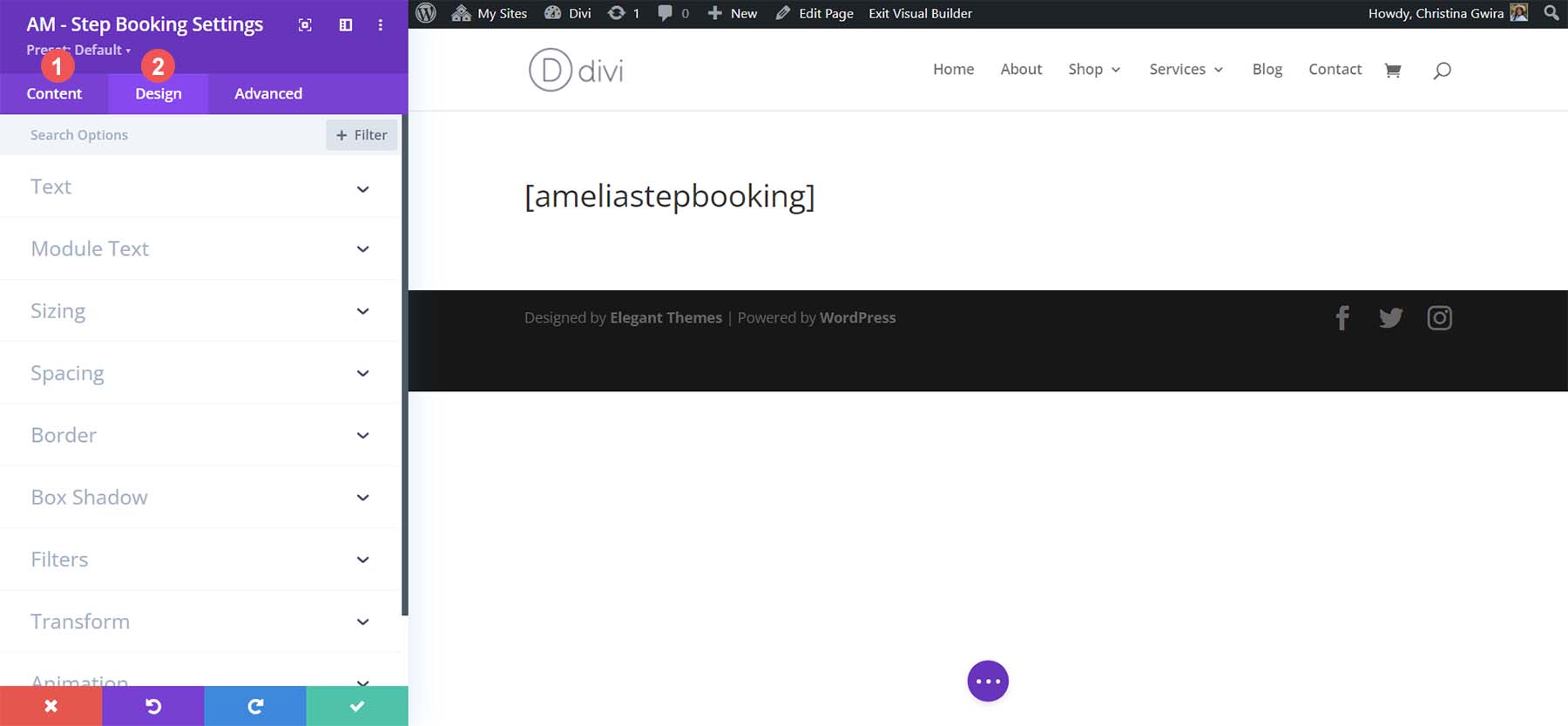
Task: Open the three-dot settings menu in header
Action: pos(381,25)
